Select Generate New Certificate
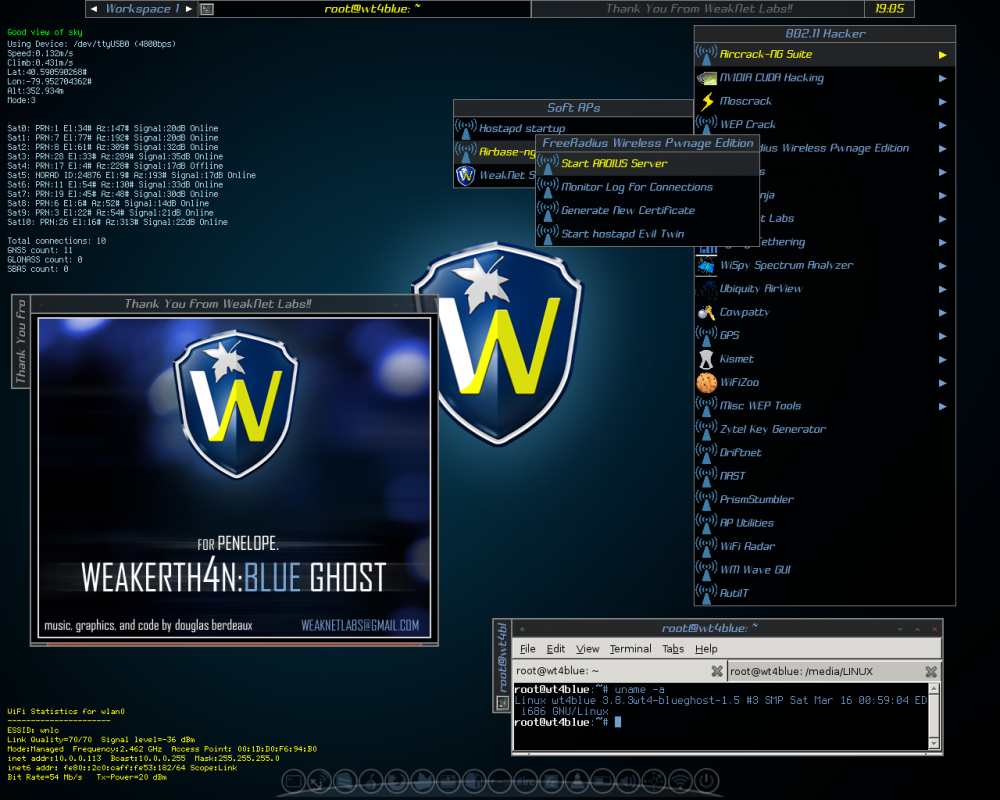This screenshot has width=1000, height=800. coord(647,210)
